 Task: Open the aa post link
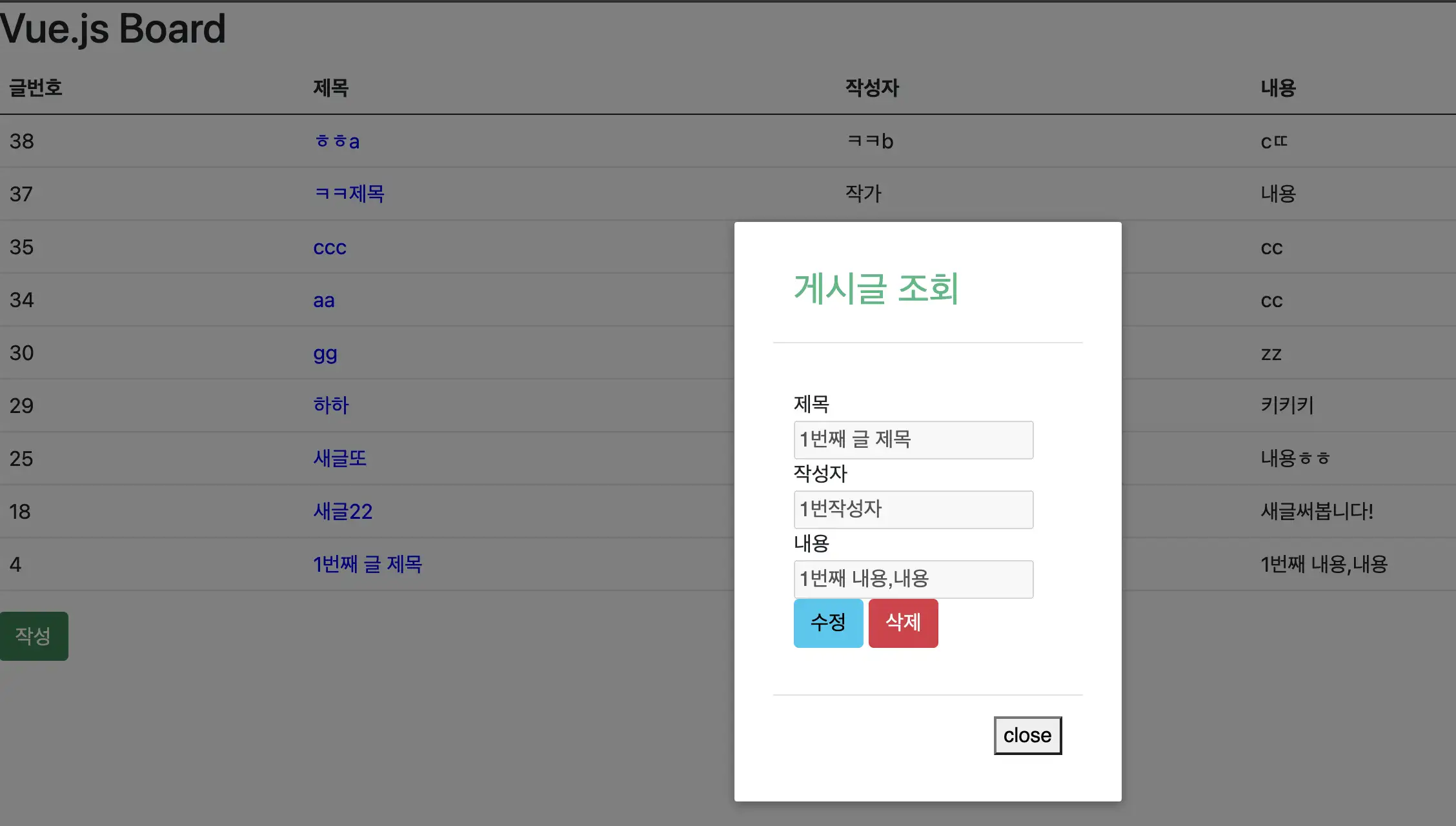(x=323, y=300)
